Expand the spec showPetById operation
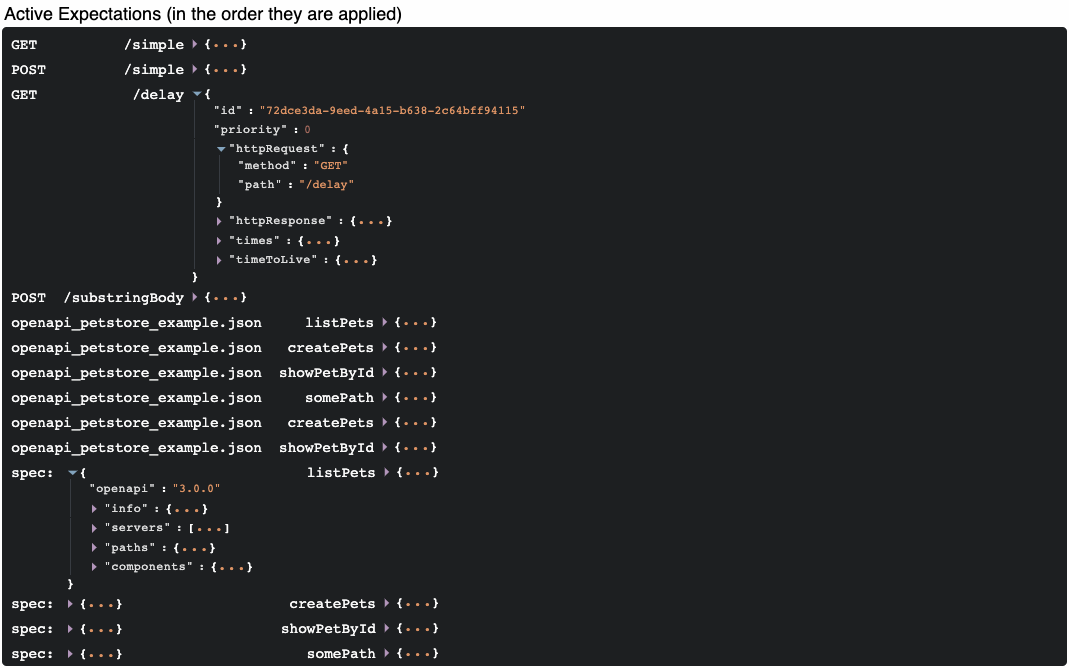Screen dimensions: 1070x668 coord(387,629)
